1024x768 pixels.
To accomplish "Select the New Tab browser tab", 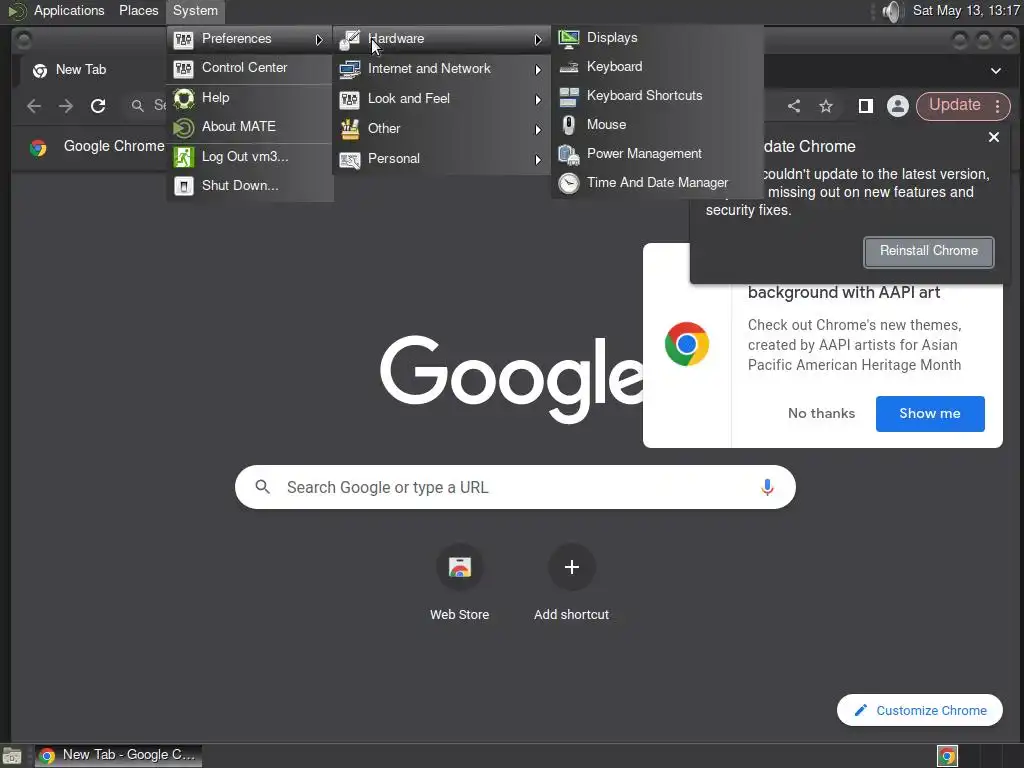I will tap(91, 70).
